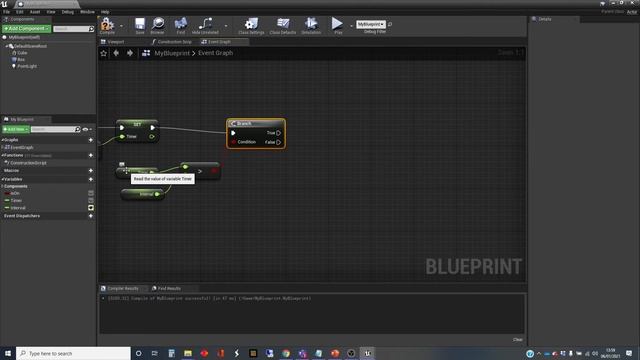Click the Add Component button
The image size is (640, 360).
[27, 29]
